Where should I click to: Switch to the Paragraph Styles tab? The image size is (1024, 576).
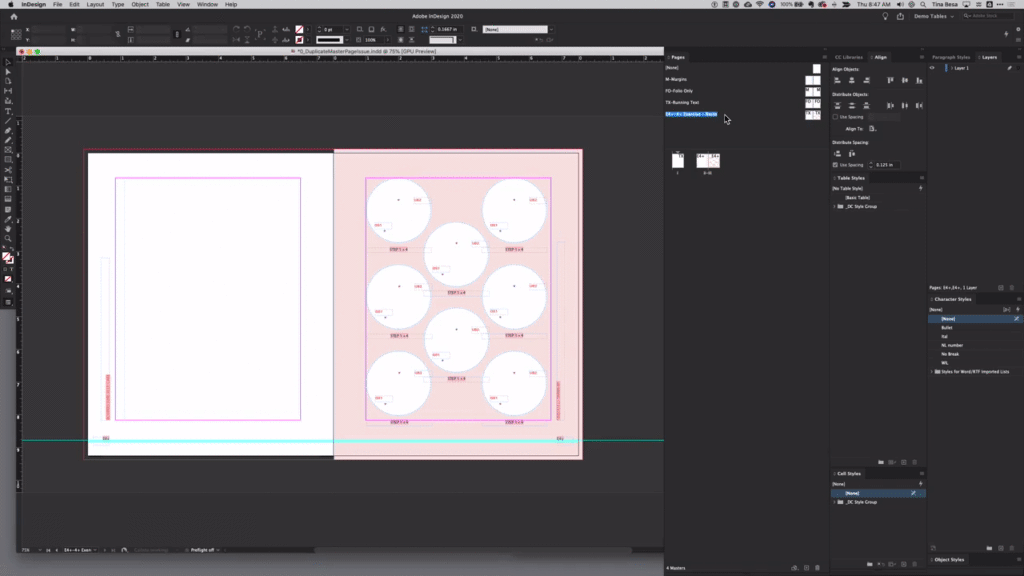(951, 57)
